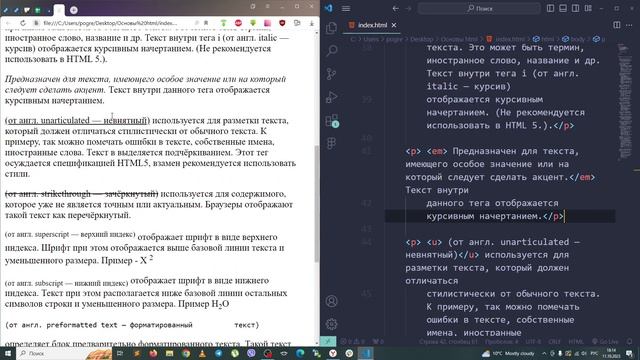The height and width of the screenshot is (360, 640).
Task: Switch to the first pinned browser tab
Action: 6,10
